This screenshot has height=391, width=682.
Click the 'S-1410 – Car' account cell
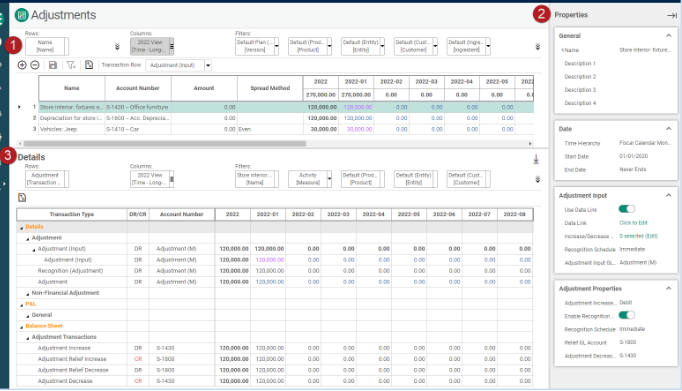point(138,129)
